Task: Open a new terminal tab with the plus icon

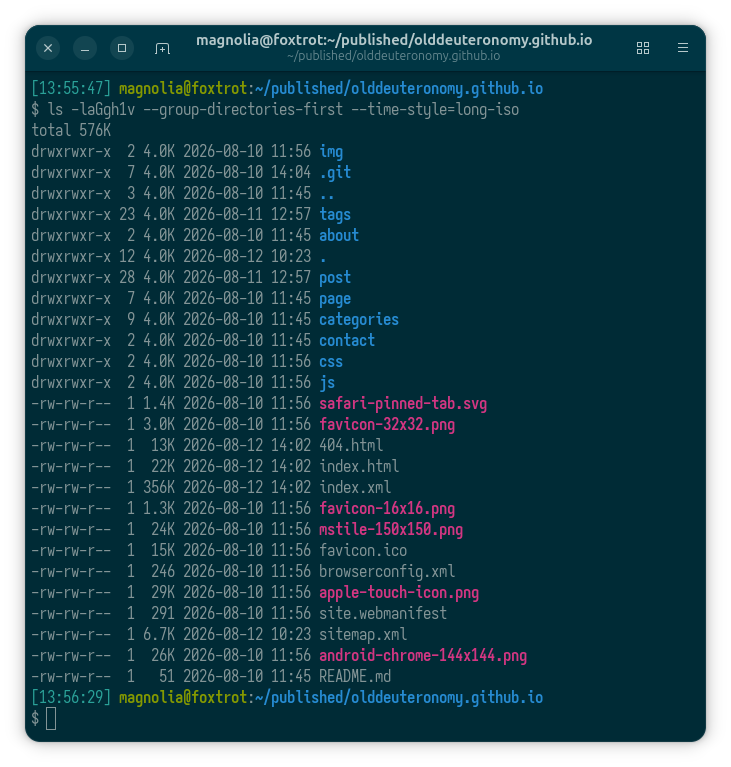Action: [x=162, y=48]
